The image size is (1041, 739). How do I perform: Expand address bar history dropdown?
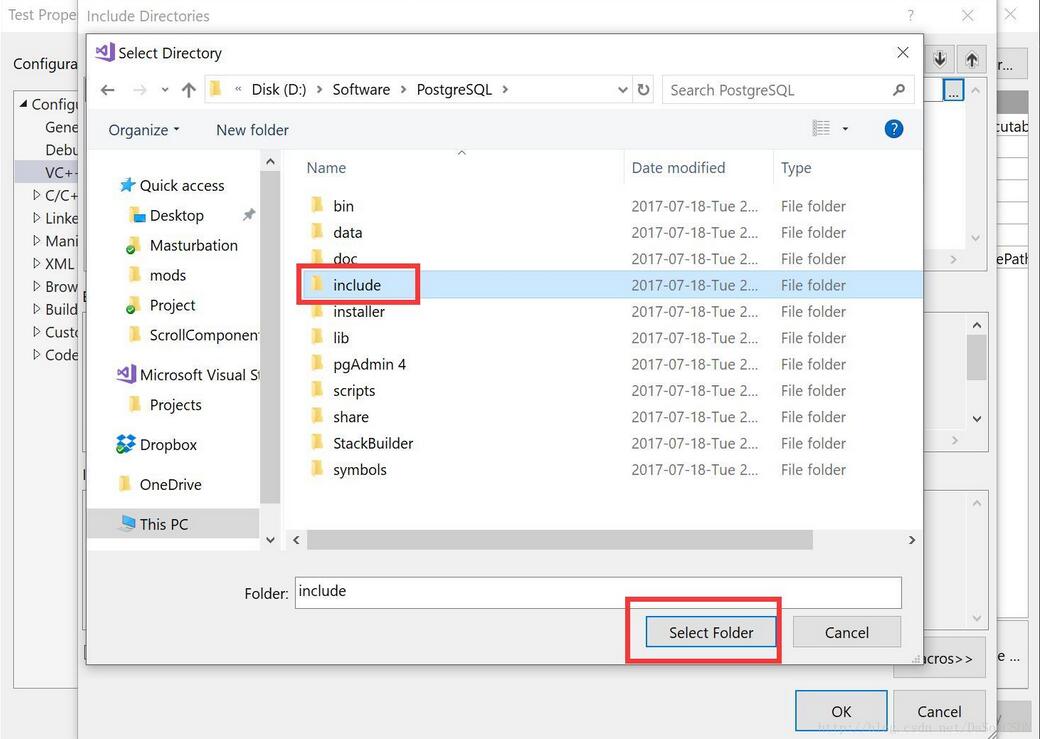pyautogui.click(x=623, y=90)
